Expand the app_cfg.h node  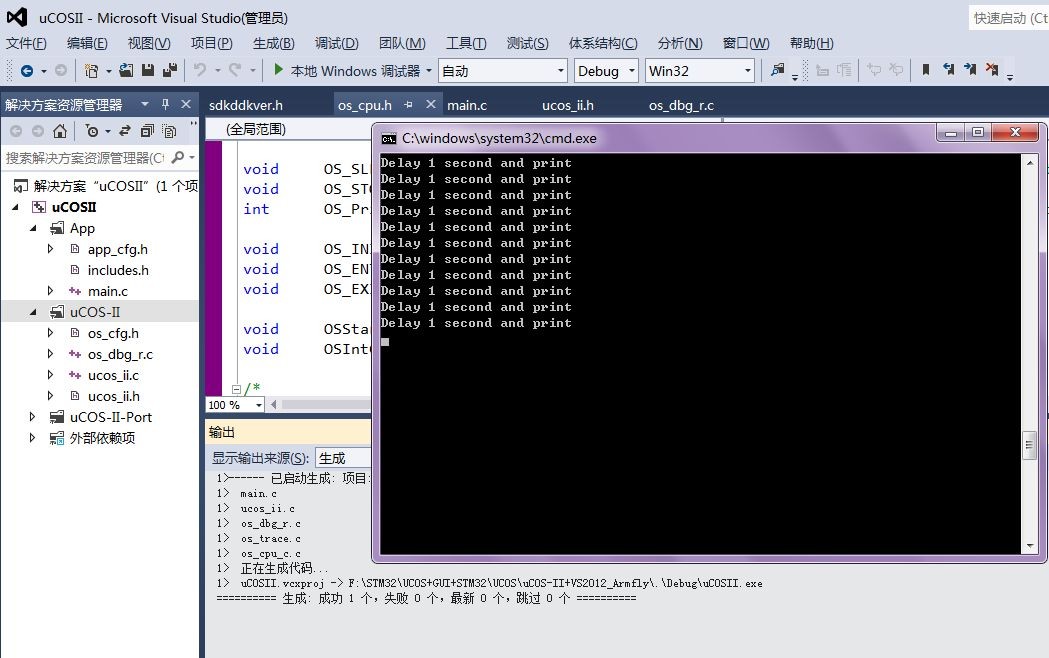pos(50,249)
